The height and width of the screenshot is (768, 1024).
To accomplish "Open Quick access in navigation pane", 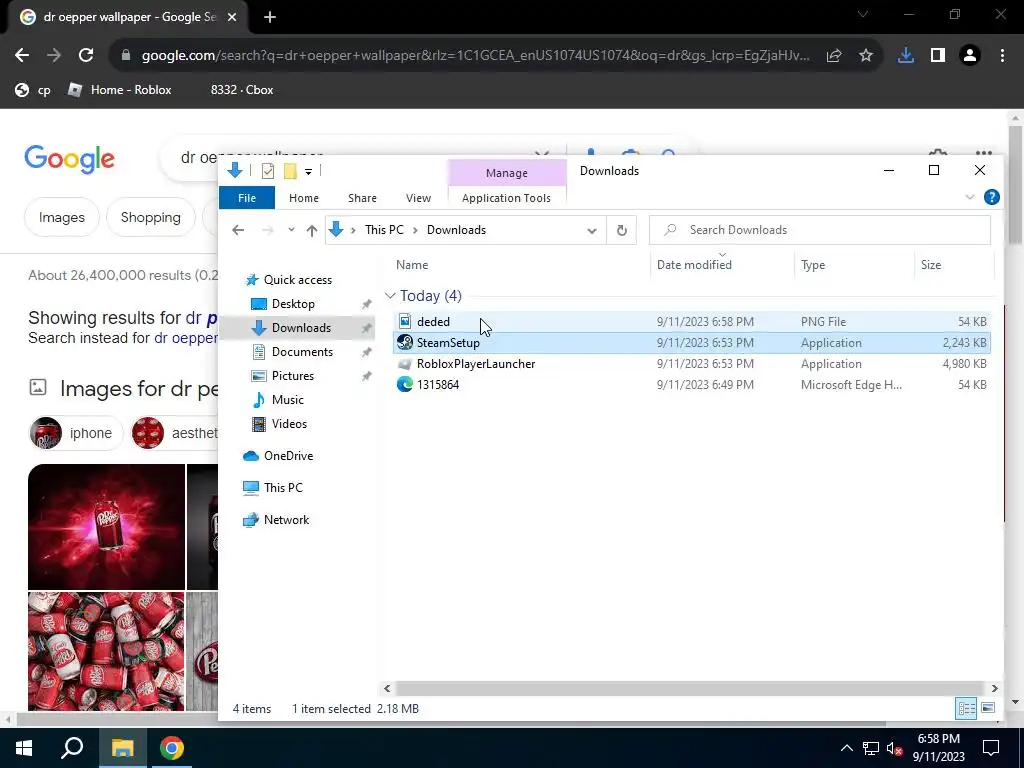I will point(297,280).
